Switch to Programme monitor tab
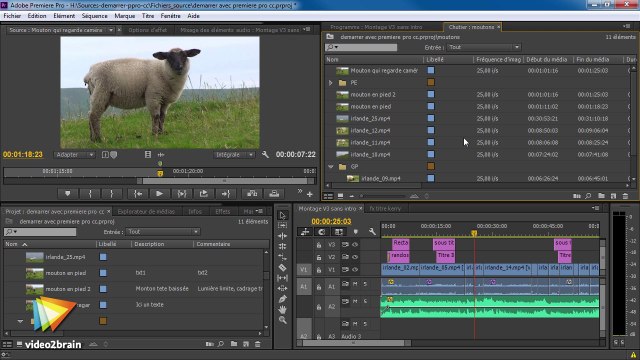 (x=376, y=27)
